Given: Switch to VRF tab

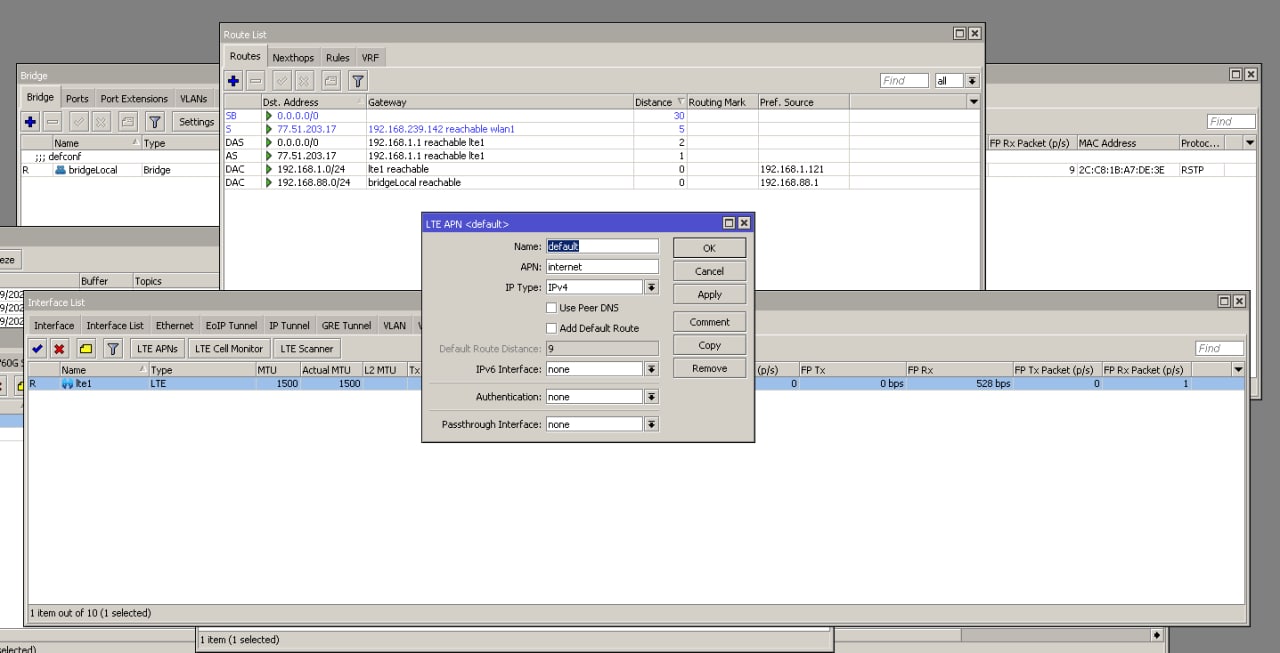Looking at the screenshot, I should coord(370,58).
